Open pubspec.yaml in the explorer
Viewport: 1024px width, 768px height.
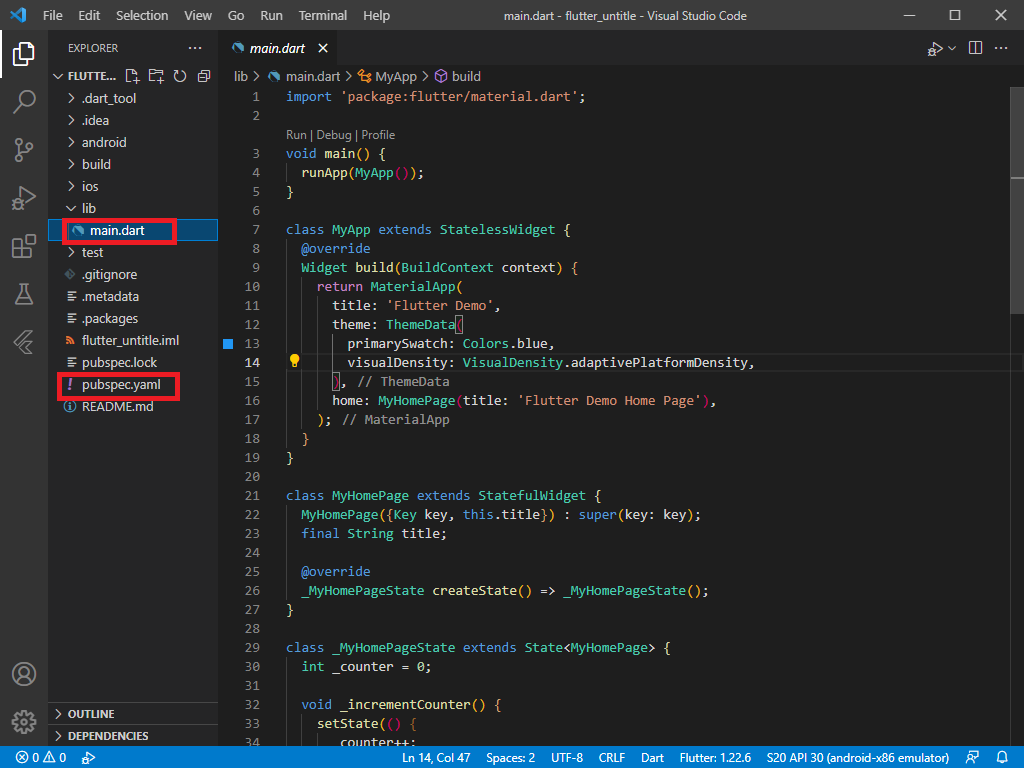(x=120, y=385)
